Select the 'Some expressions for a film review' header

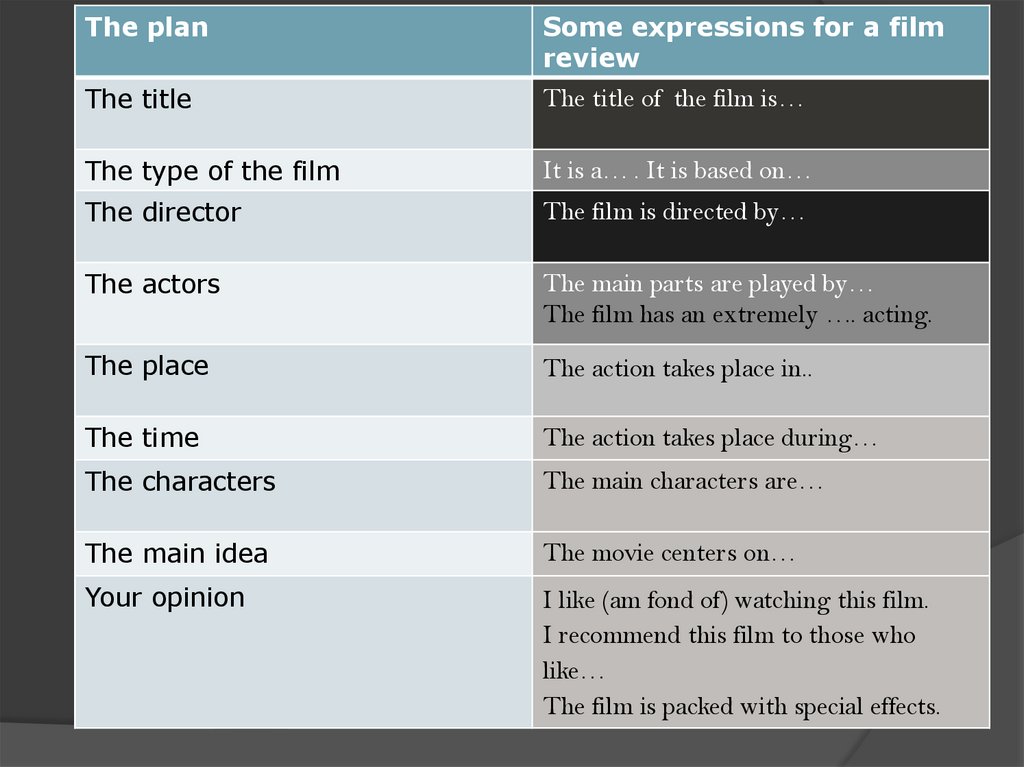742,42
